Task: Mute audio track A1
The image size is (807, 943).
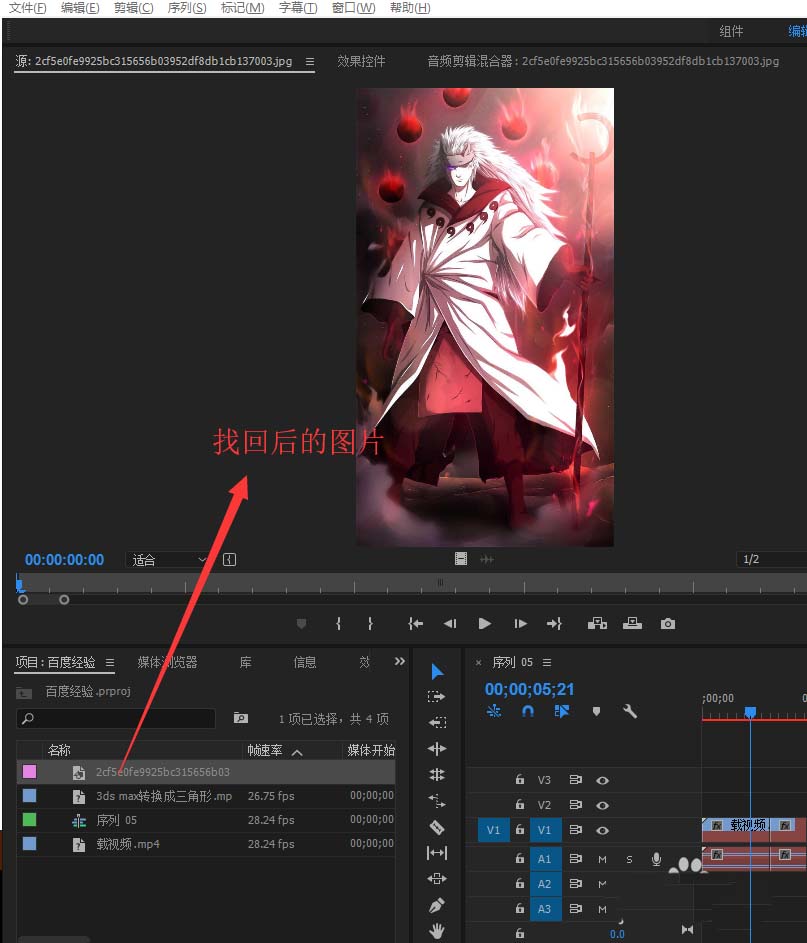Action: [x=602, y=859]
